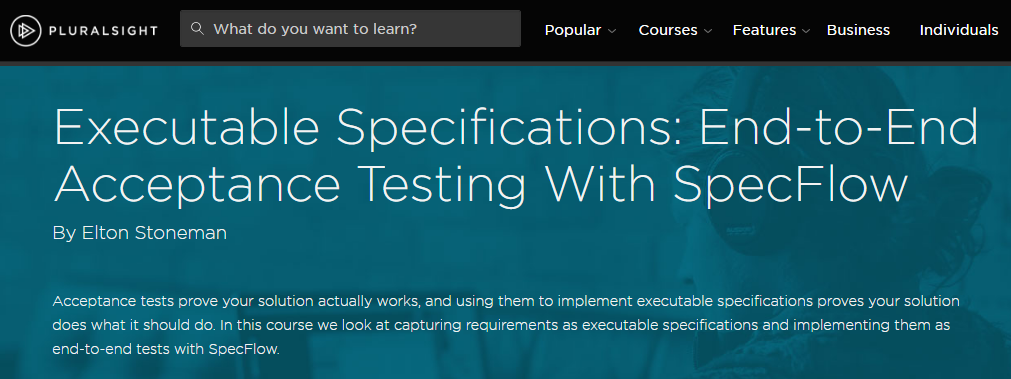Click "end-to-end tests with SpecFlow." description line
Image resolution: width=1011 pixels, height=379 pixels.
pyautogui.click(x=166, y=350)
